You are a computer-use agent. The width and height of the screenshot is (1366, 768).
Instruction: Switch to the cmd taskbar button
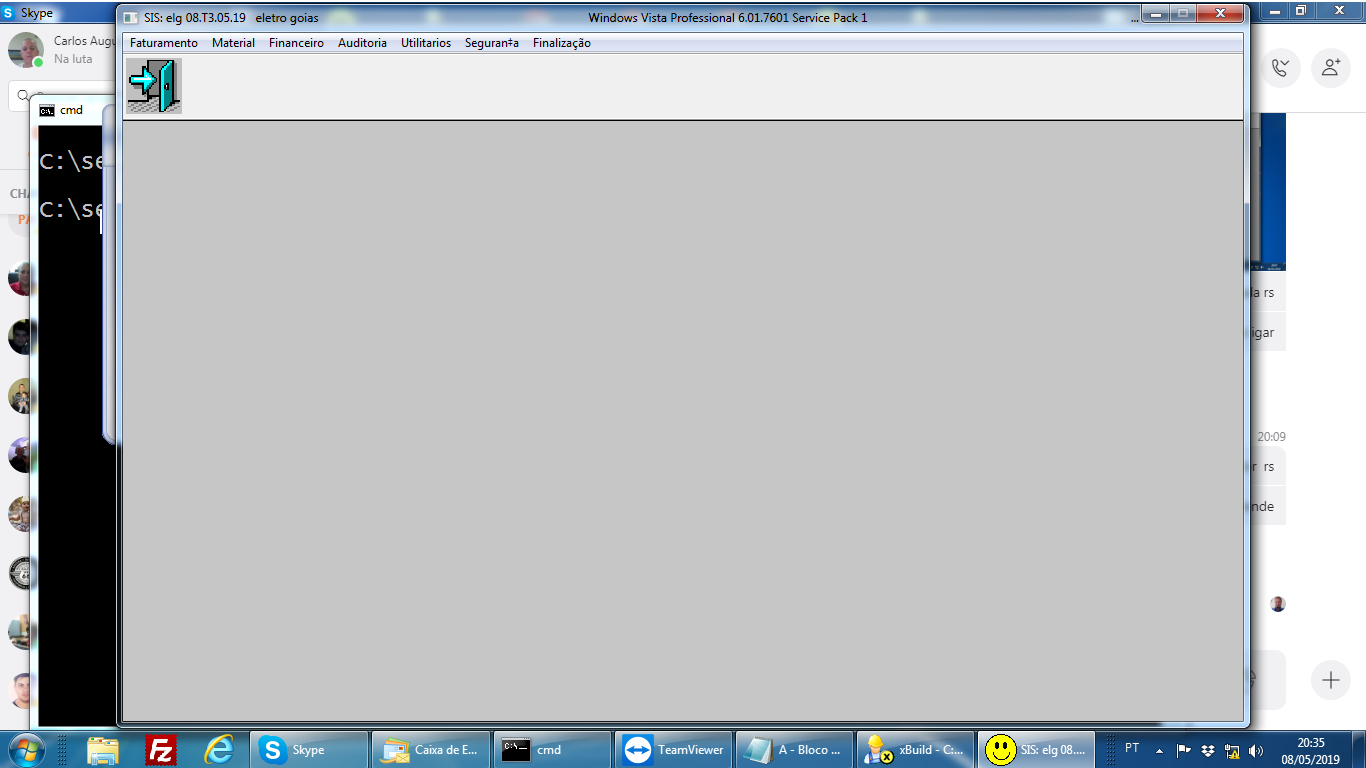point(552,749)
